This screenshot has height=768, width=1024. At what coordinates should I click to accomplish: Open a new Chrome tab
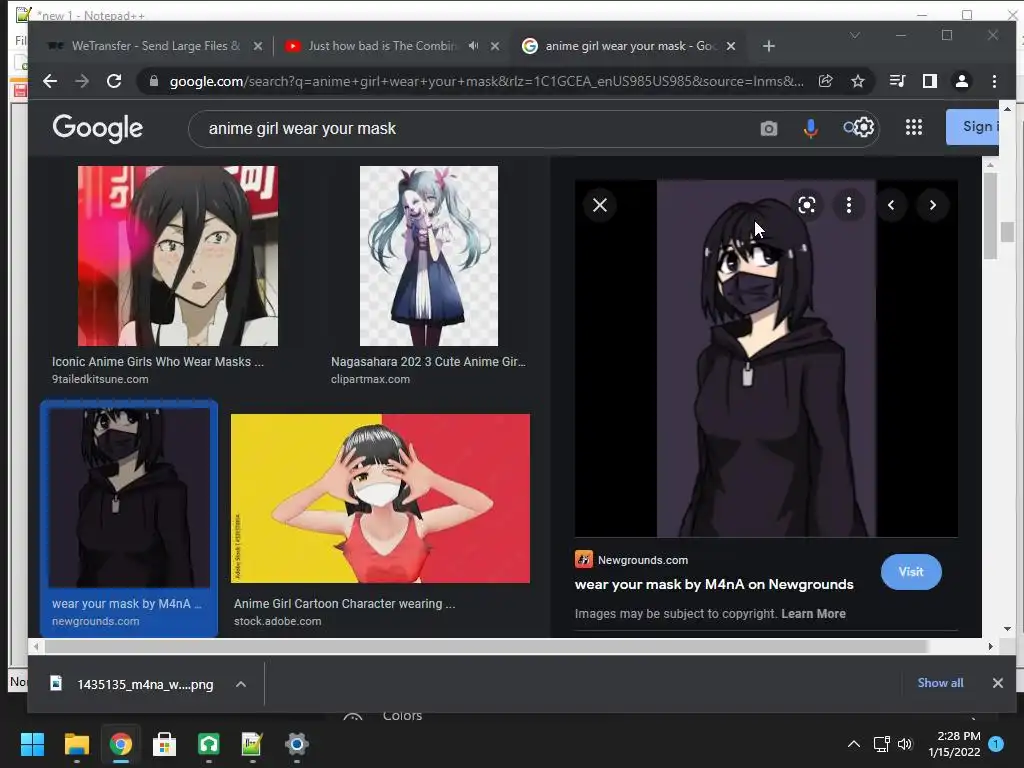[x=769, y=46]
